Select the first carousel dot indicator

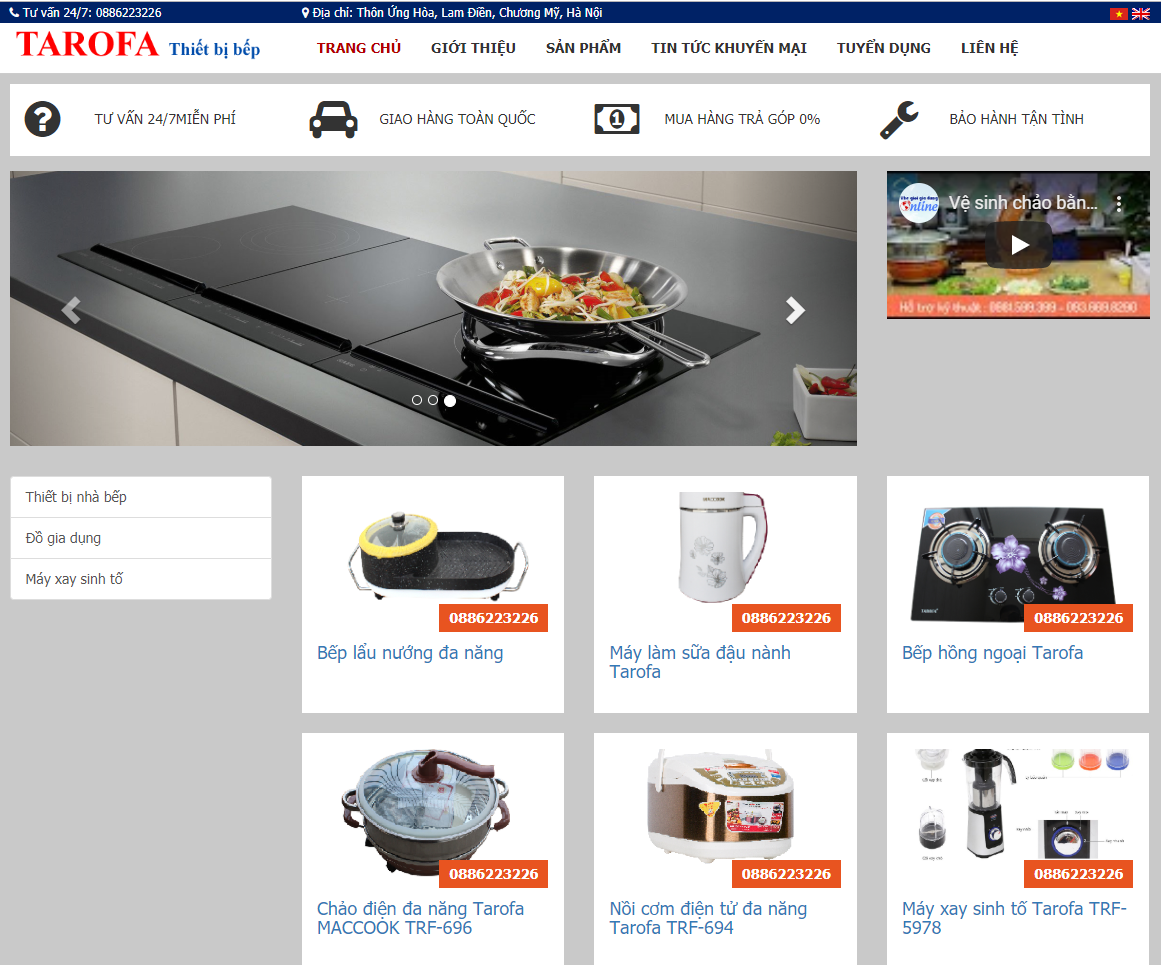click(417, 400)
